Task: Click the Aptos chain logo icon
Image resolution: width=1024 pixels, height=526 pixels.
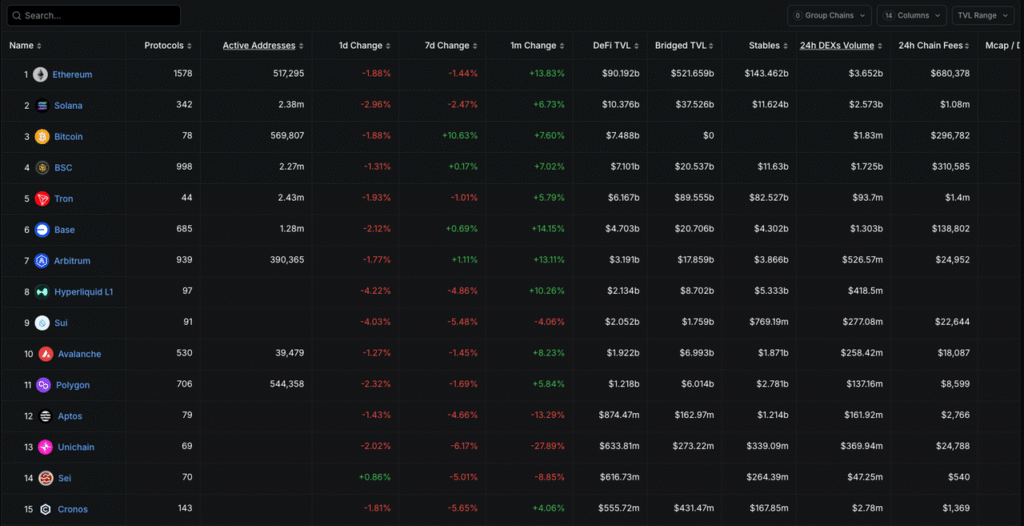Action: tap(46, 416)
